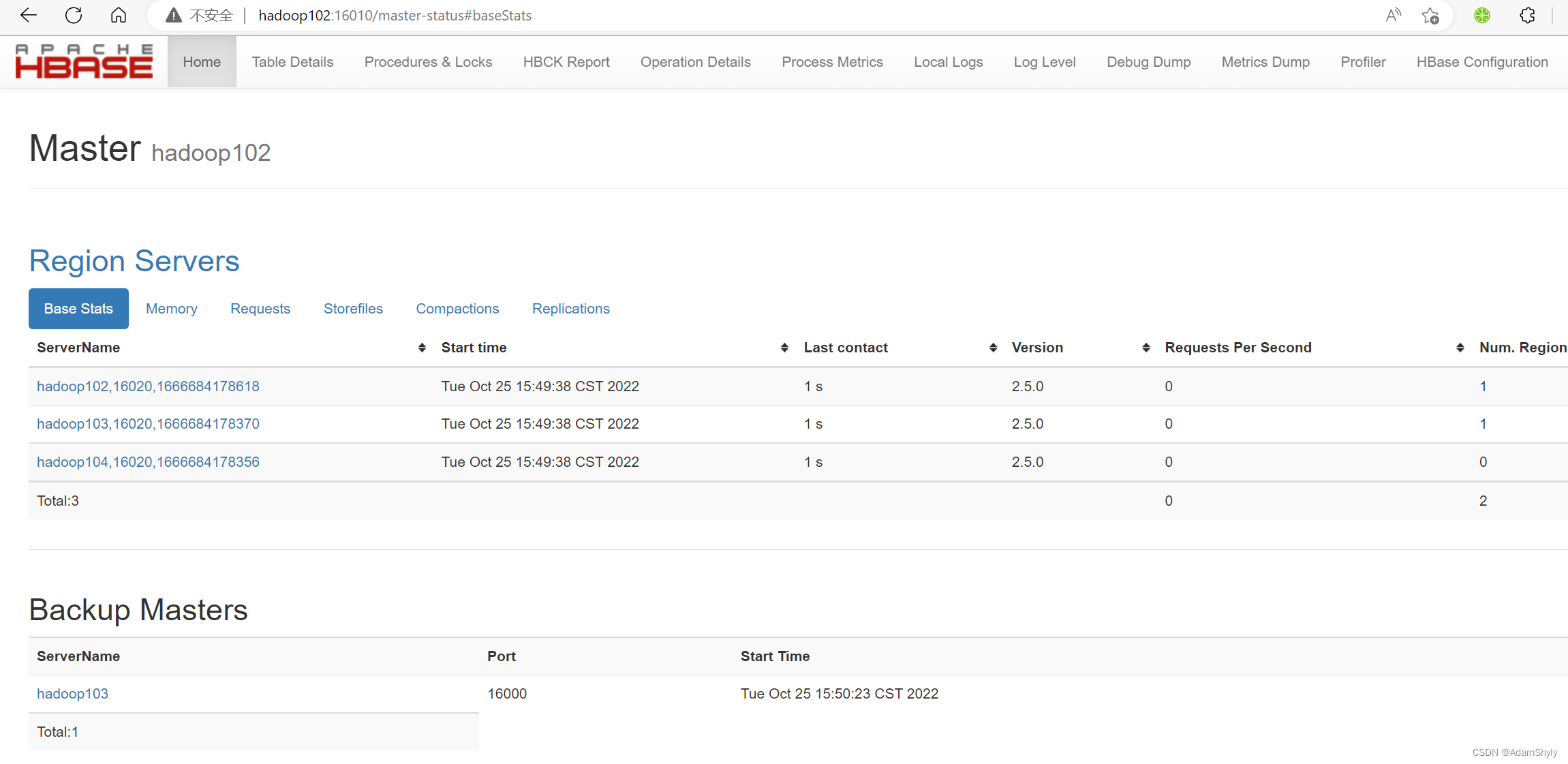This screenshot has width=1568, height=764.
Task: Switch to the Memory tab
Action: tap(171, 309)
